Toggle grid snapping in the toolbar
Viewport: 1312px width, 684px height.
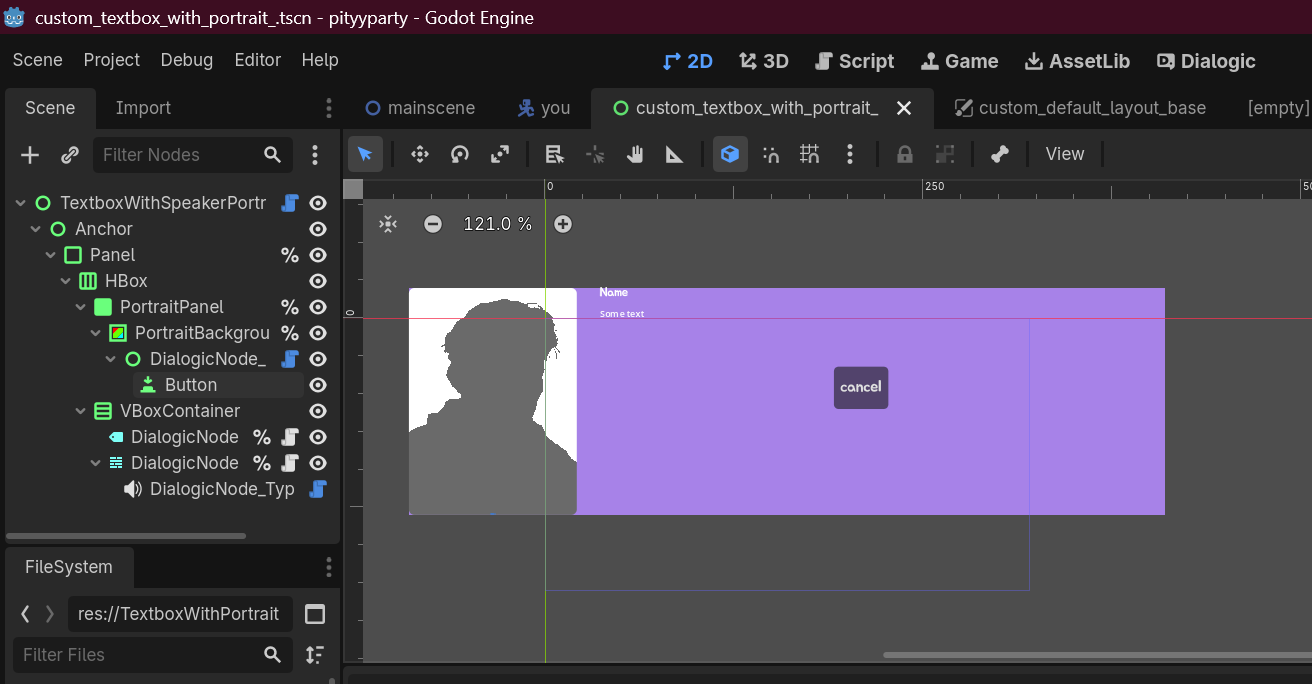tap(810, 154)
